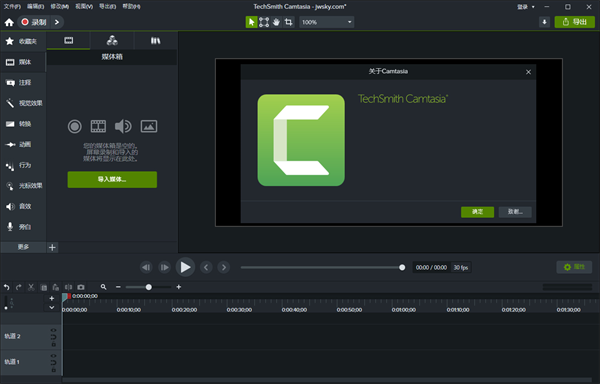Open the 属性 properties panel button
The height and width of the screenshot is (384, 600).
point(574,267)
